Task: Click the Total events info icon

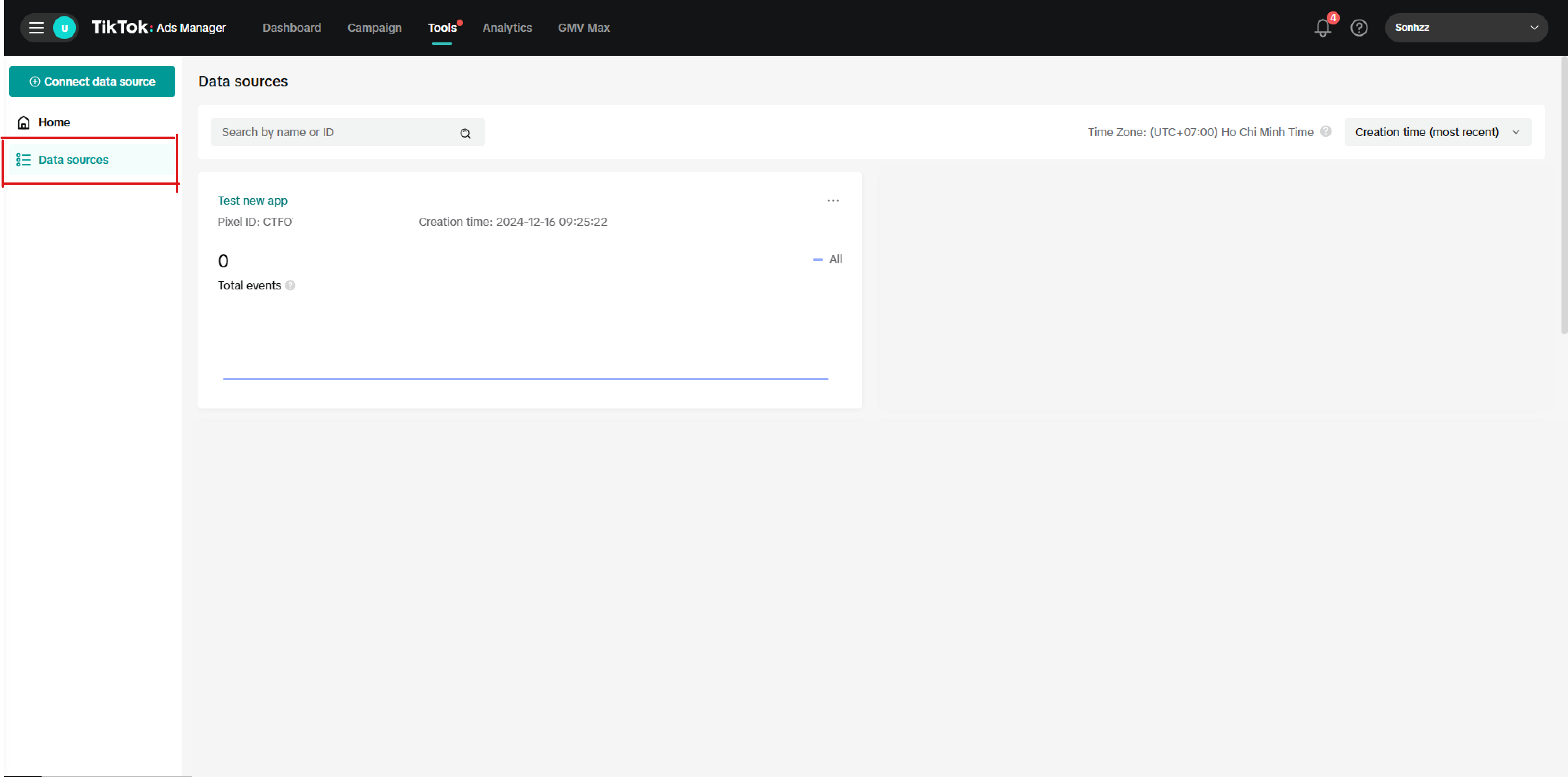Action: (290, 285)
